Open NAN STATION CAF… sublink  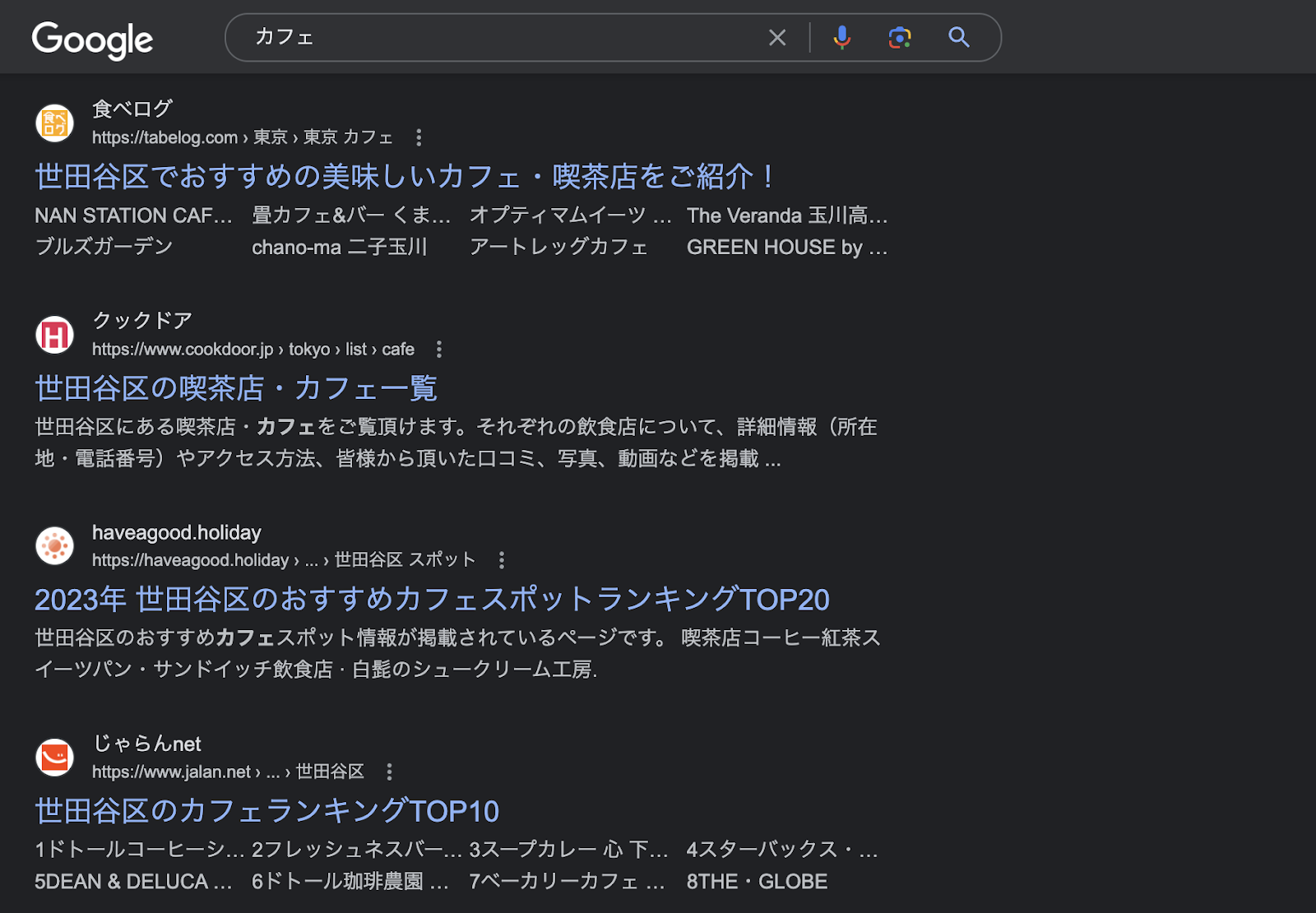tap(133, 216)
